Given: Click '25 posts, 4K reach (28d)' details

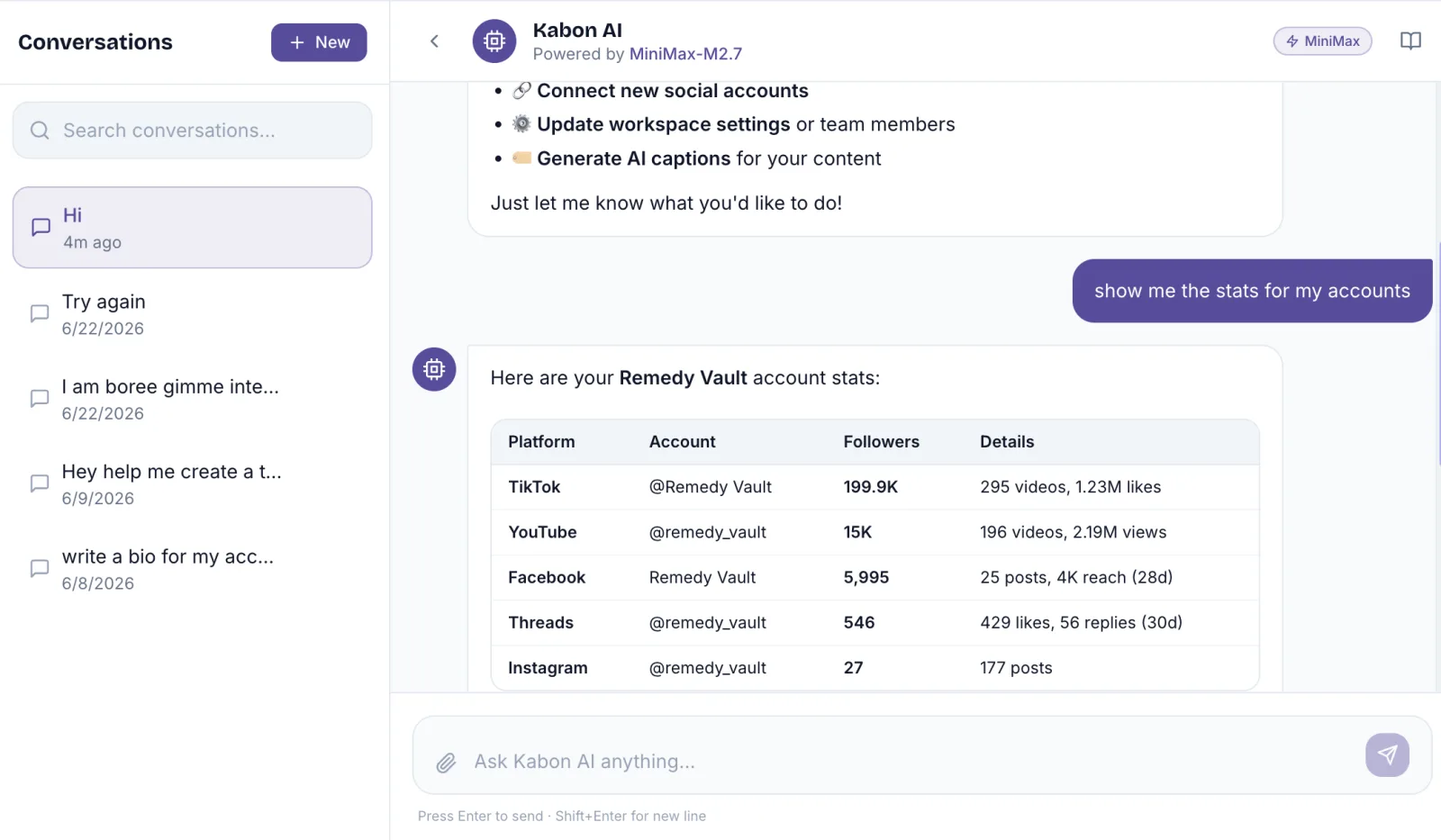Looking at the screenshot, I should tap(1076, 577).
